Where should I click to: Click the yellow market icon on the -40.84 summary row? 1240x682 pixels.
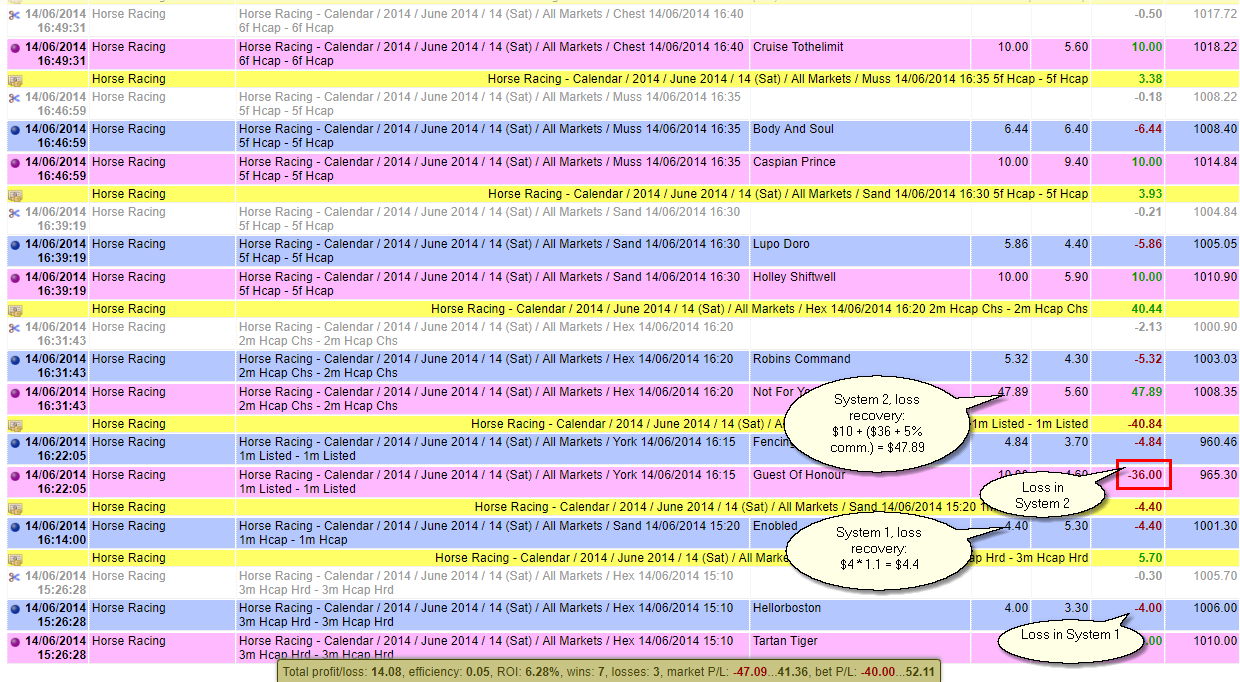tap(14, 425)
